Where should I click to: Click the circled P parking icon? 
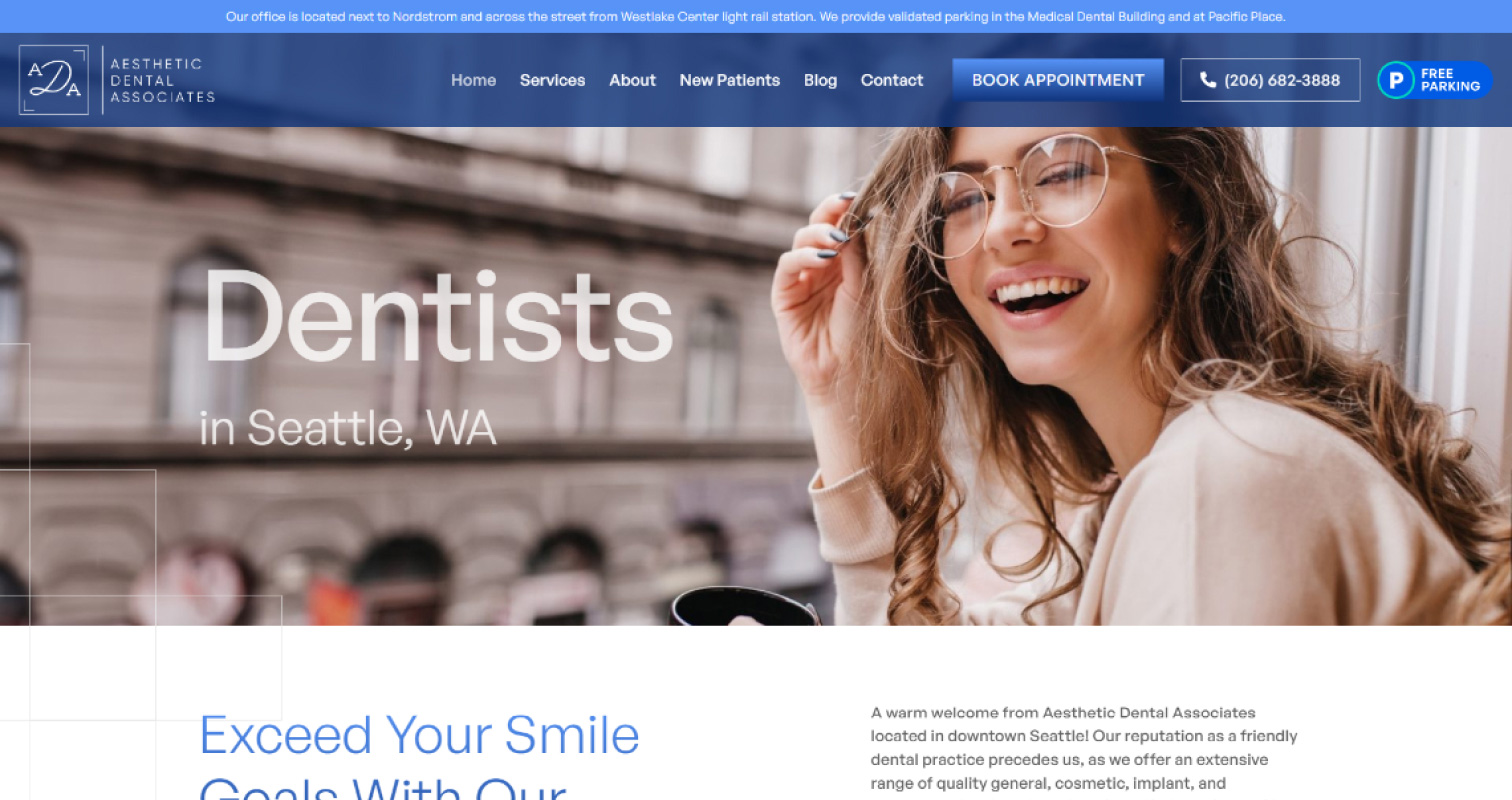pos(1396,80)
